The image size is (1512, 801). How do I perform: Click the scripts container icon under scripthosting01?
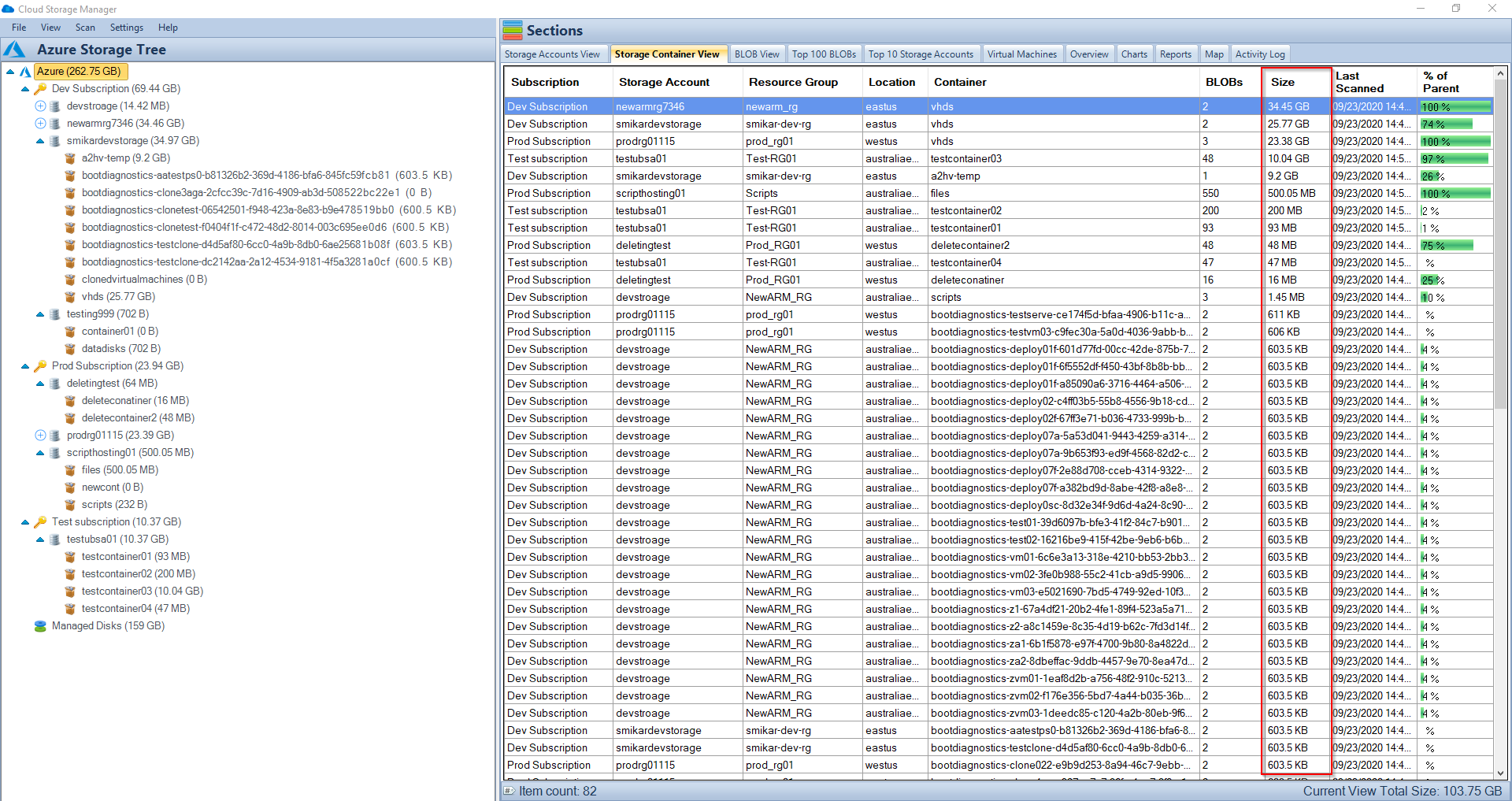[x=71, y=505]
